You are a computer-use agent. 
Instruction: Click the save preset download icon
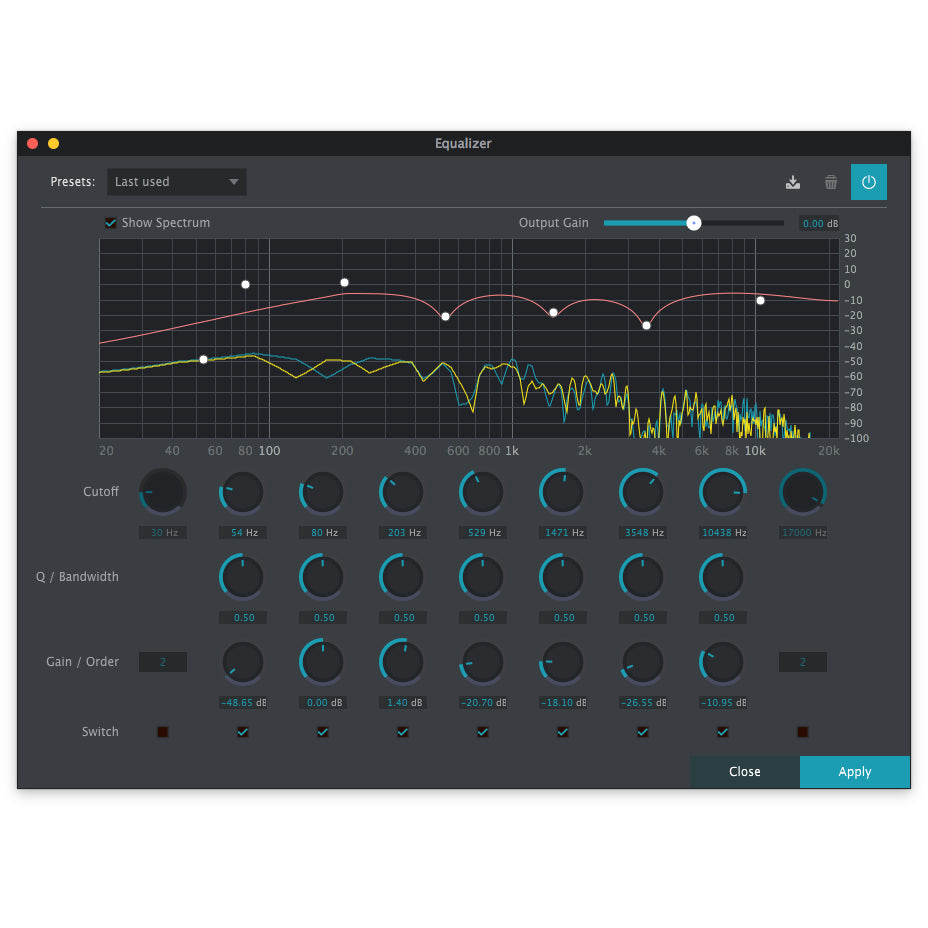(x=793, y=182)
